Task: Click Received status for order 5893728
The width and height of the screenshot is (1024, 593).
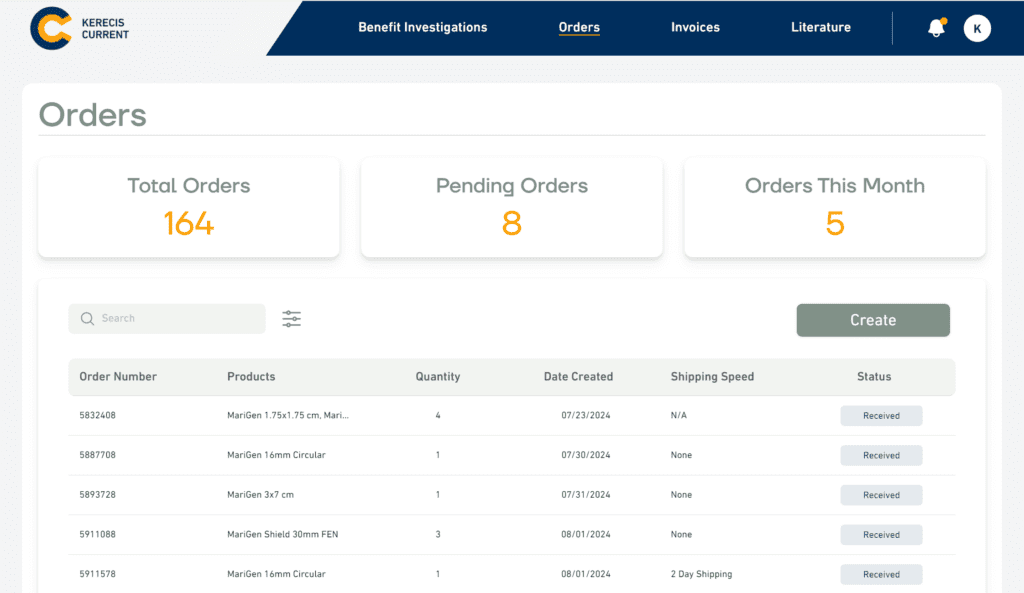Action: 881,495
